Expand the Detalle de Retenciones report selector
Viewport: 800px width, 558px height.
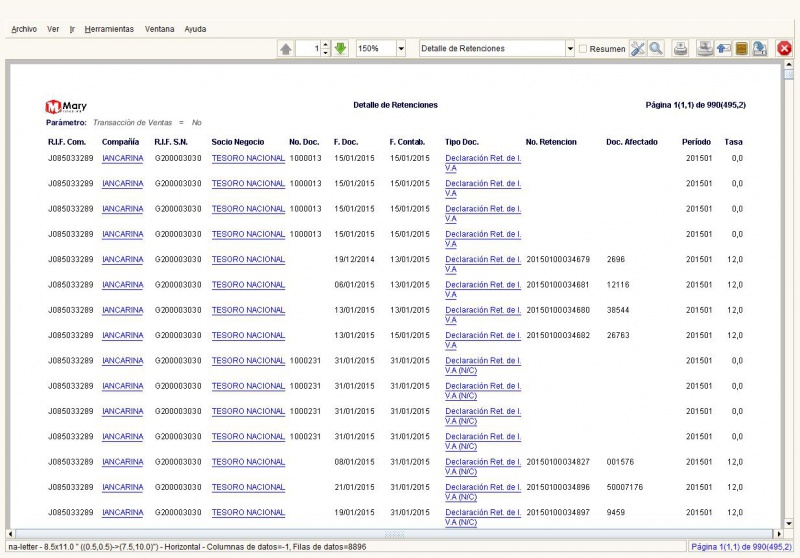[570, 48]
